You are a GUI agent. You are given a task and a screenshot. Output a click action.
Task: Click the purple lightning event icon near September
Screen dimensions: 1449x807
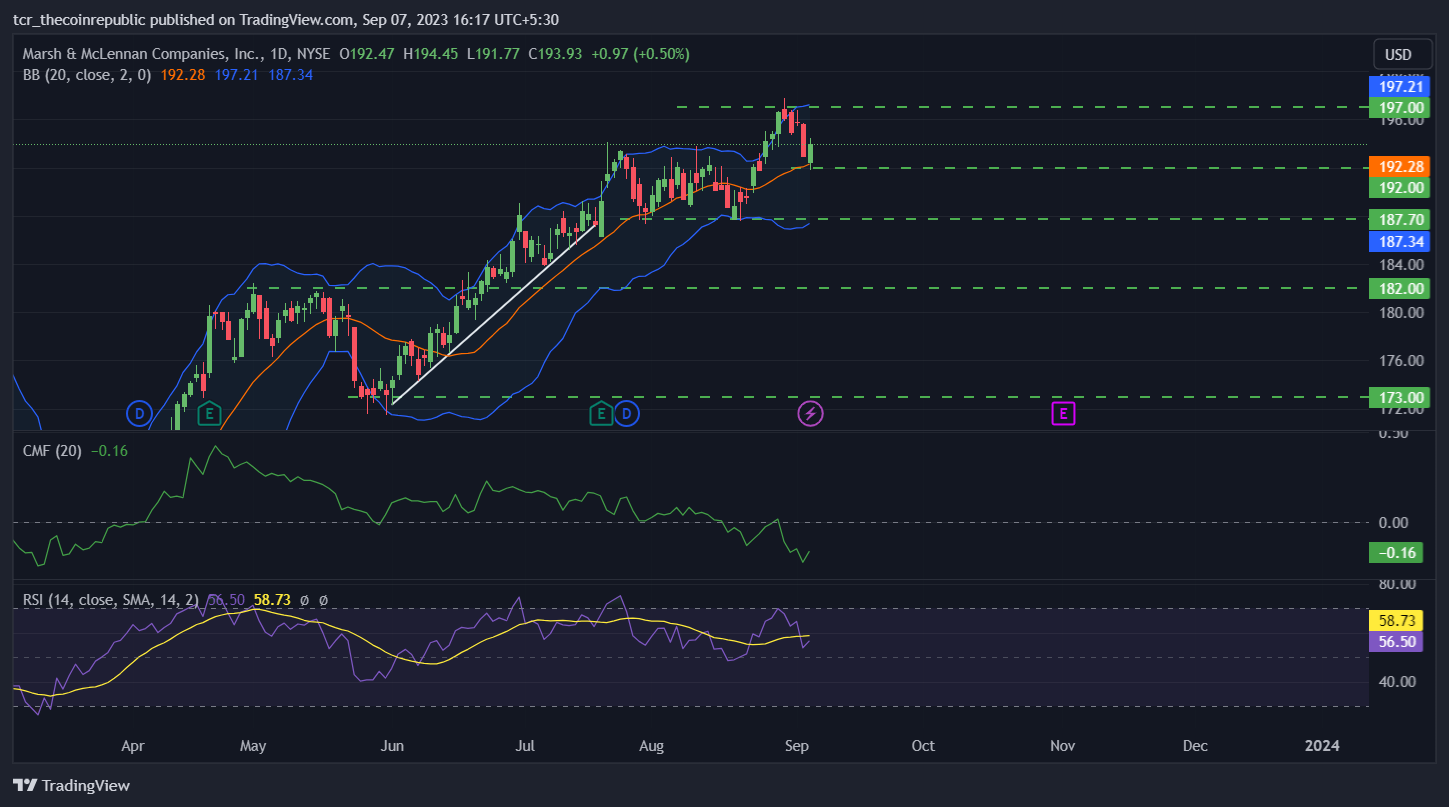tap(810, 413)
